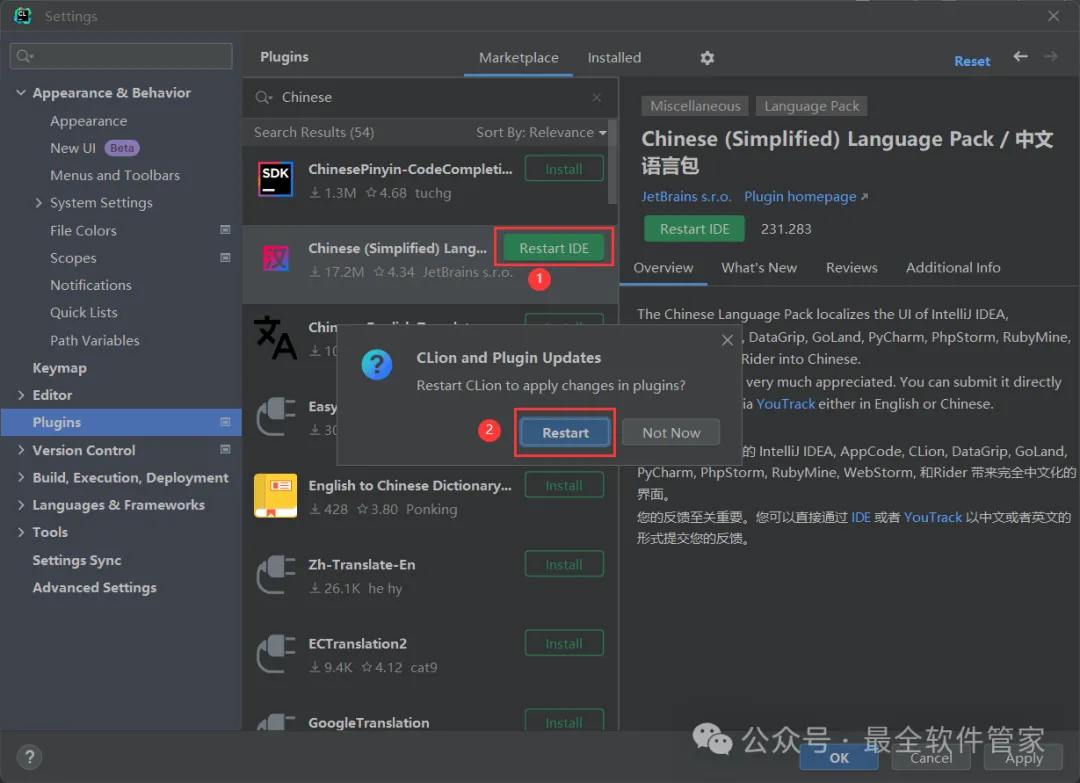Click Not Now in the dialog
The image size is (1080, 783).
(x=671, y=432)
